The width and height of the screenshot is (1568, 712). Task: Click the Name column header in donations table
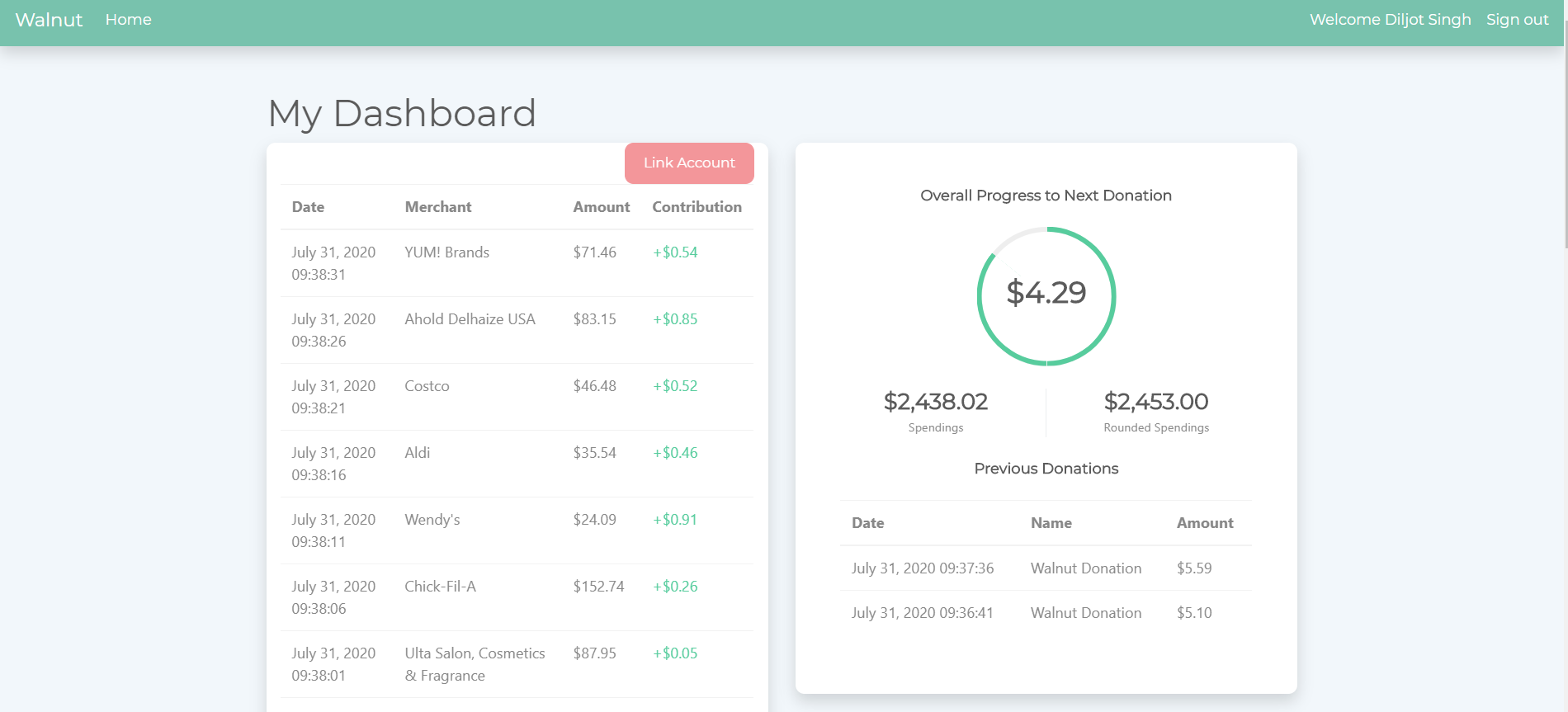1051,523
